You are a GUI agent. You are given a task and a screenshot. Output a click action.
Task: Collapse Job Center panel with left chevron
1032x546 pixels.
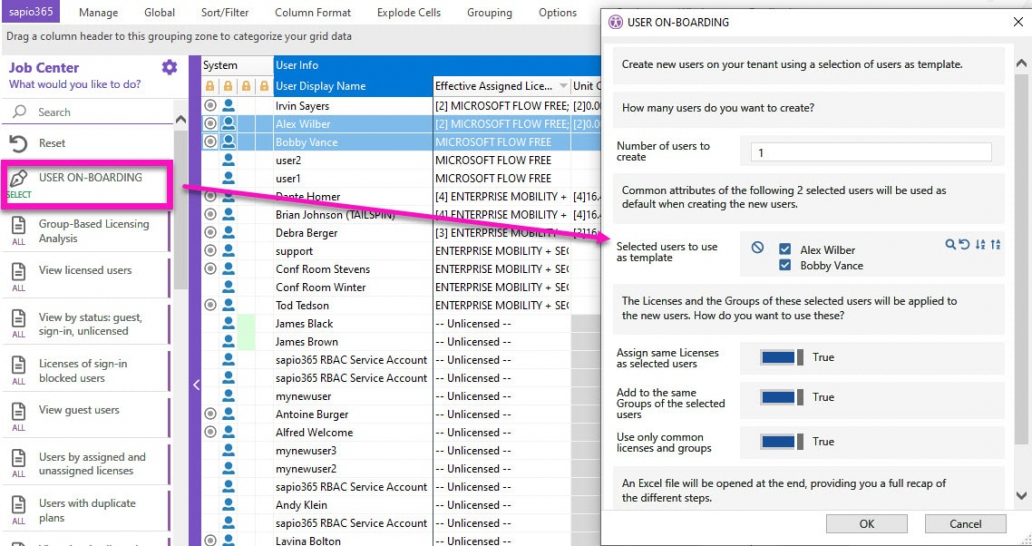pyautogui.click(x=195, y=385)
